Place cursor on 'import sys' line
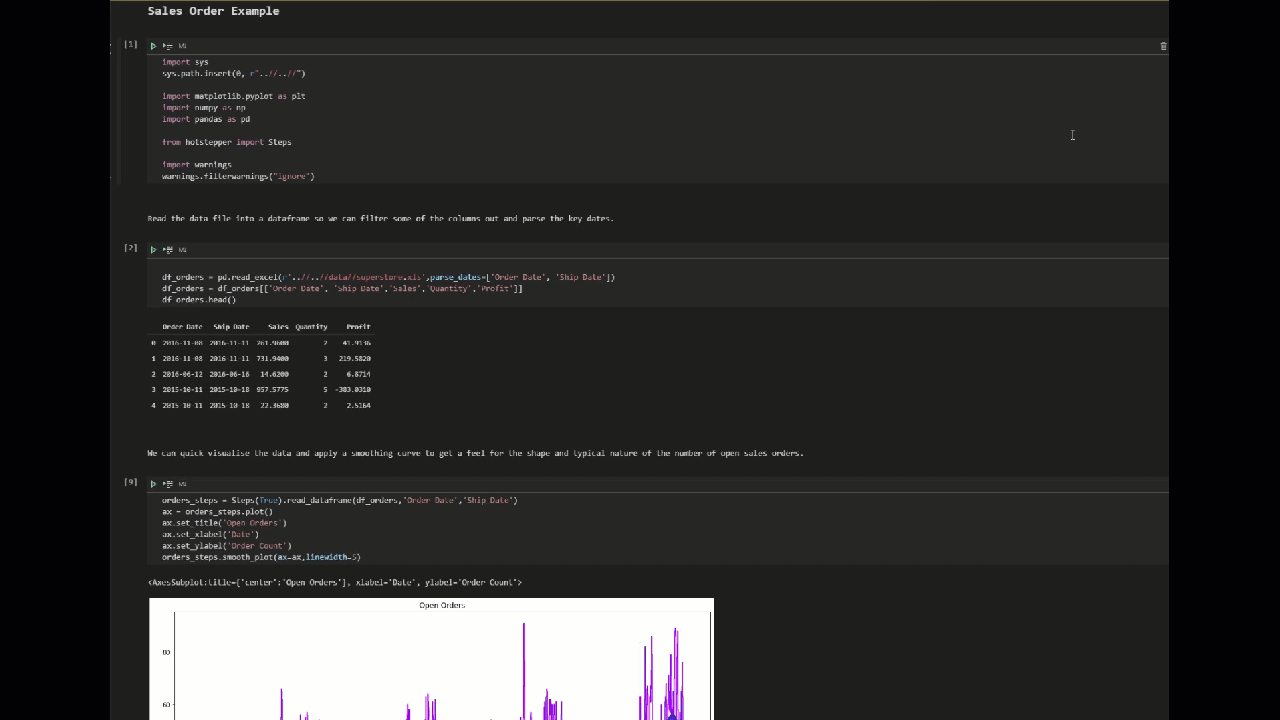 coord(185,62)
